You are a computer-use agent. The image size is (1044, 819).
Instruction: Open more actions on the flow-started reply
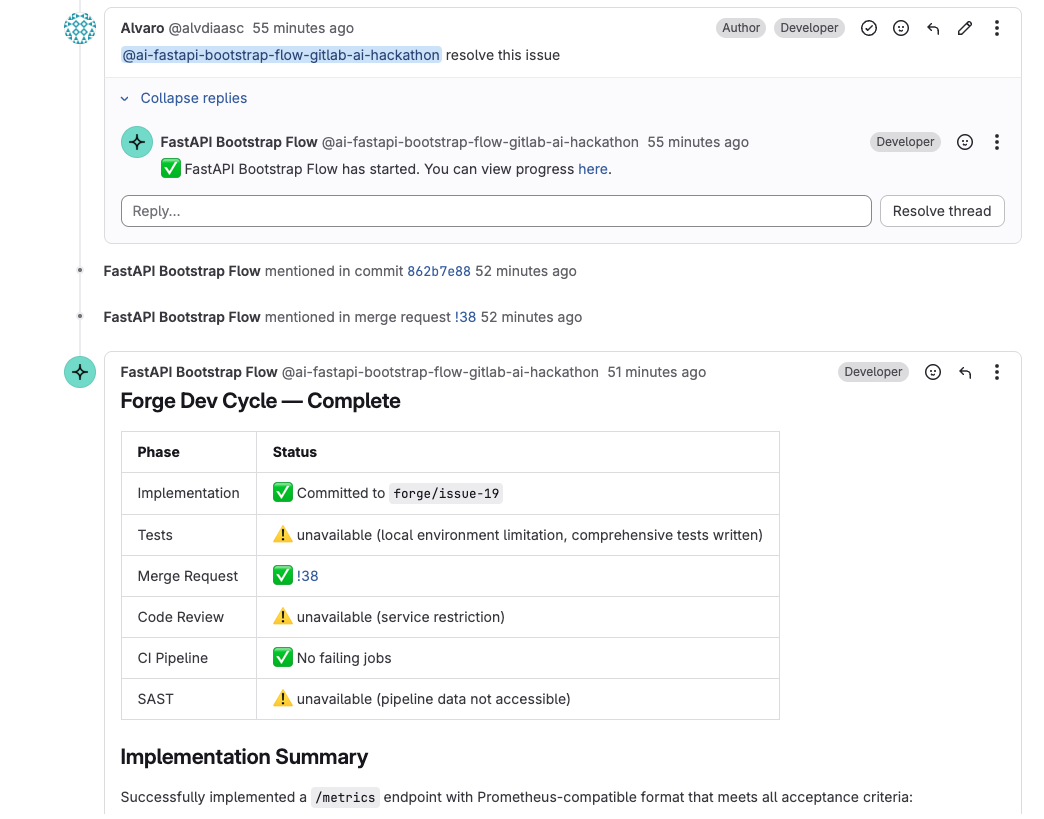point(997,142)
